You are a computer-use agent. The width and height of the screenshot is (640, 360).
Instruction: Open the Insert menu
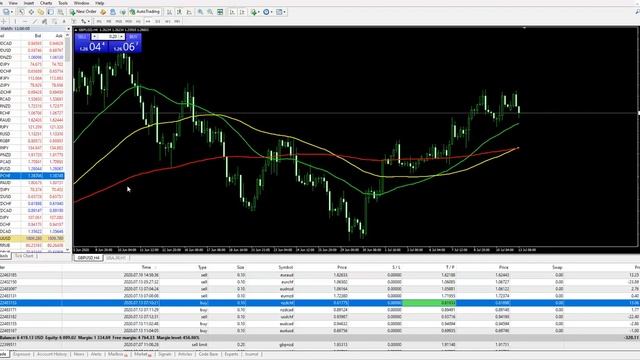[x=29, y=3]
